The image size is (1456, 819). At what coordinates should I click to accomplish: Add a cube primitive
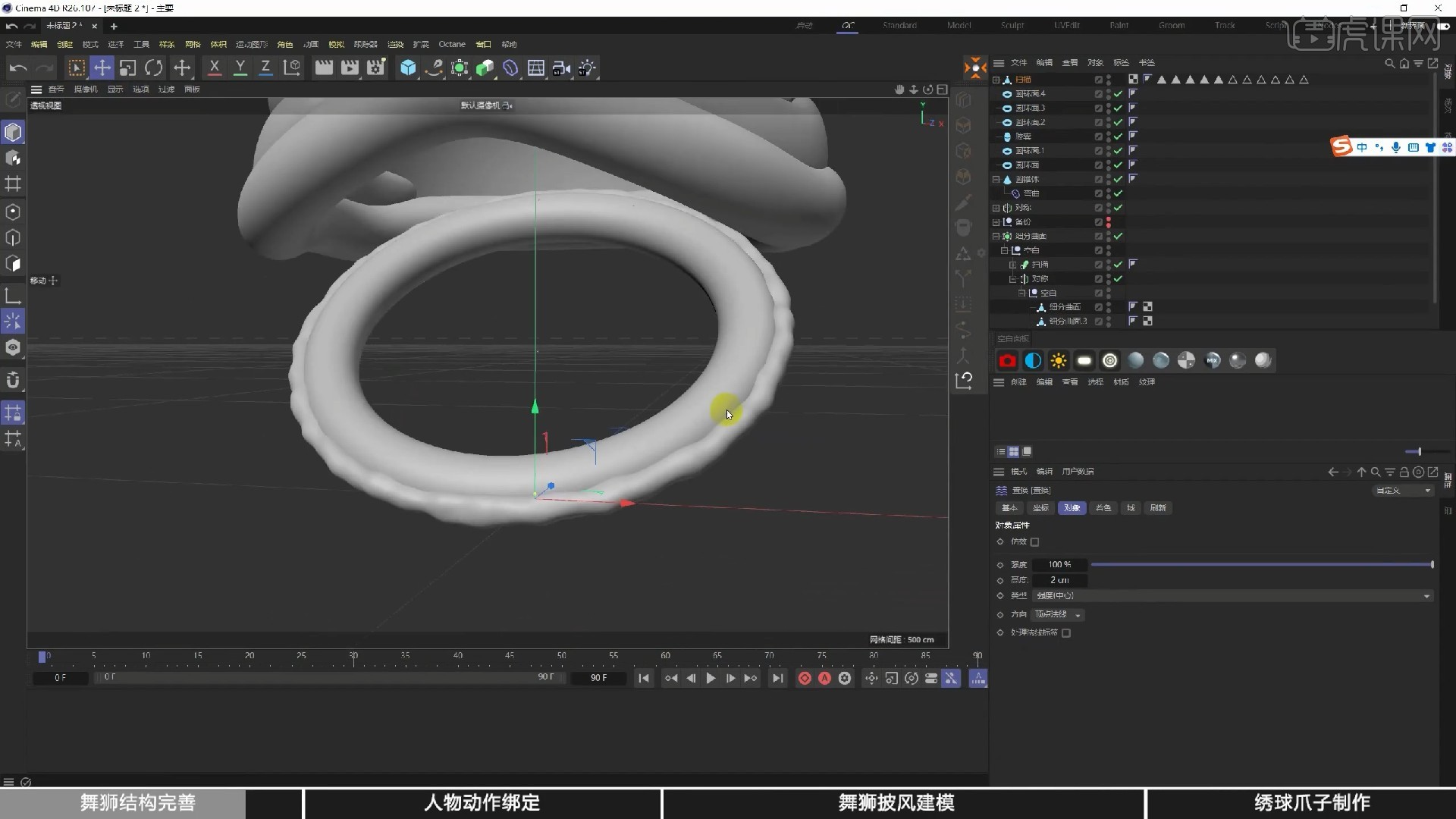pyautogui.click(x=408, y=68)
